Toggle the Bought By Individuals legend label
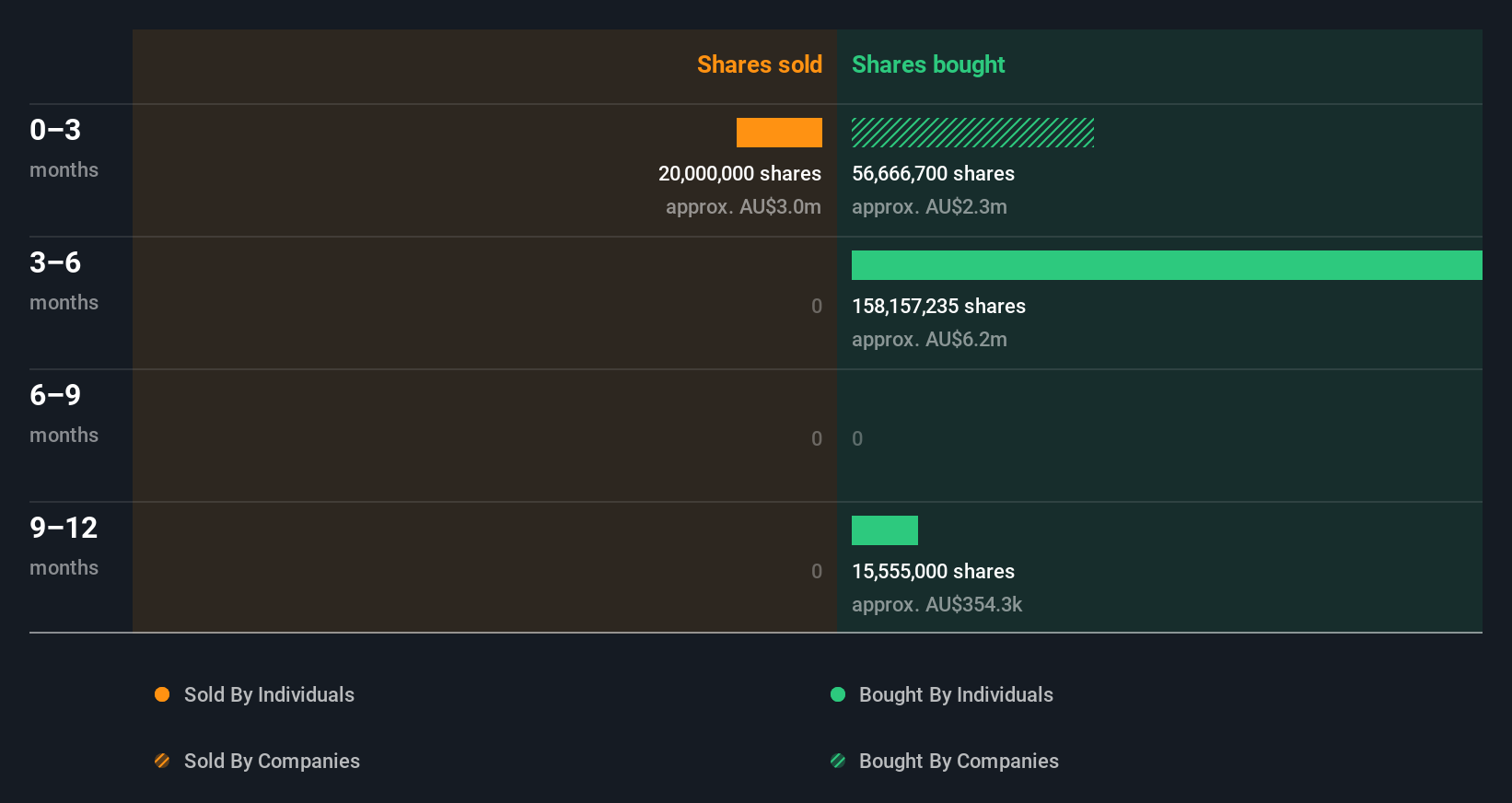This screenshot has height=803, width=1512. click(956, 694)
